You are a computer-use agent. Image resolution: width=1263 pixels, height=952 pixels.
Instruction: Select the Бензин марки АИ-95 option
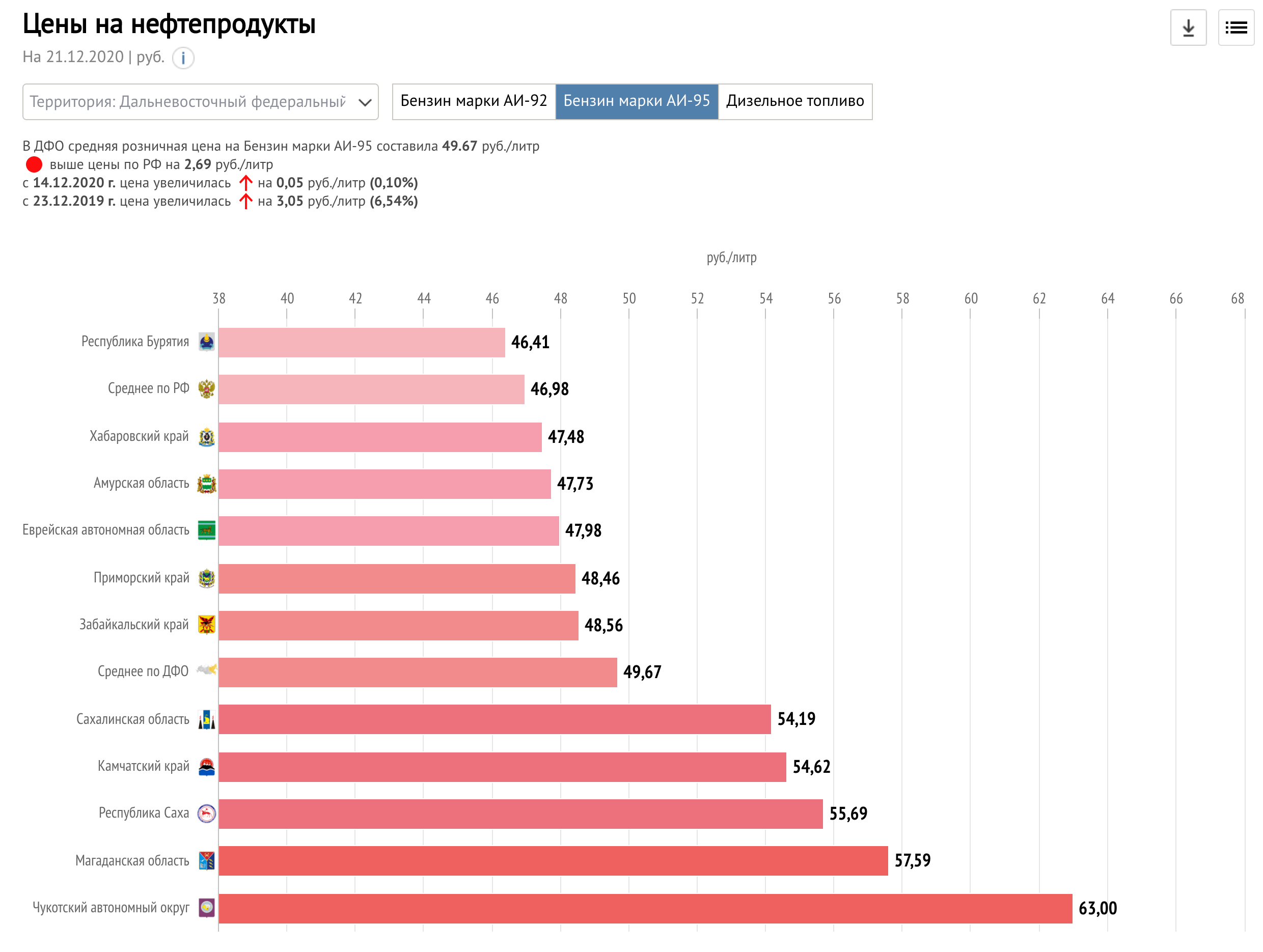(636, 102)
